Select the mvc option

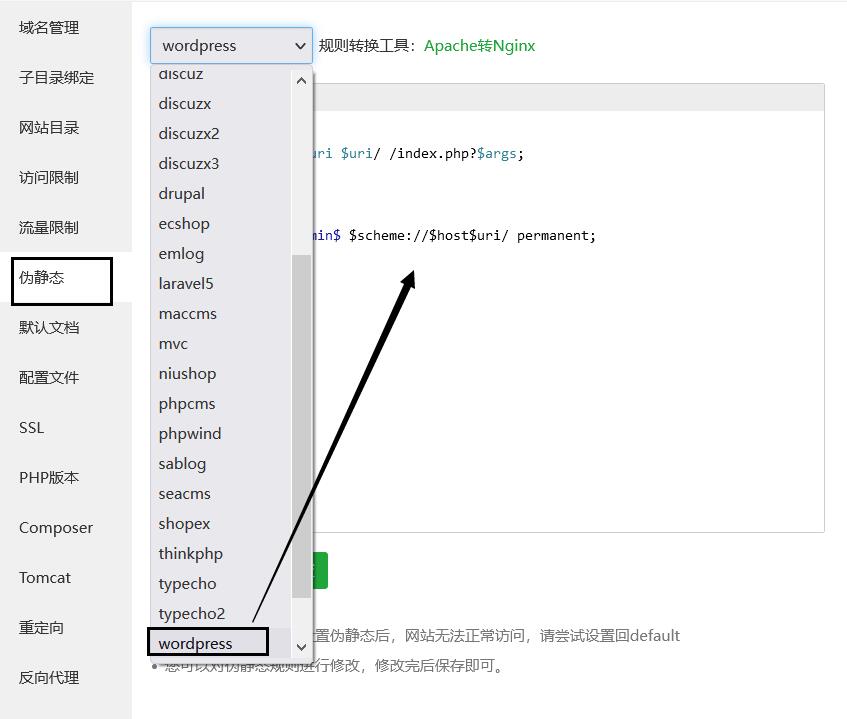(221, 344)
